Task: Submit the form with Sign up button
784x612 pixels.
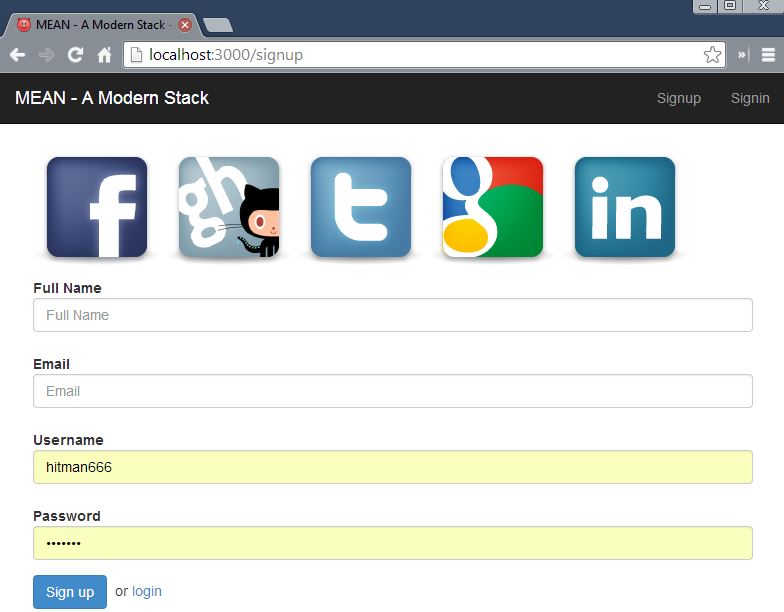Action: (x=70, y=592)
